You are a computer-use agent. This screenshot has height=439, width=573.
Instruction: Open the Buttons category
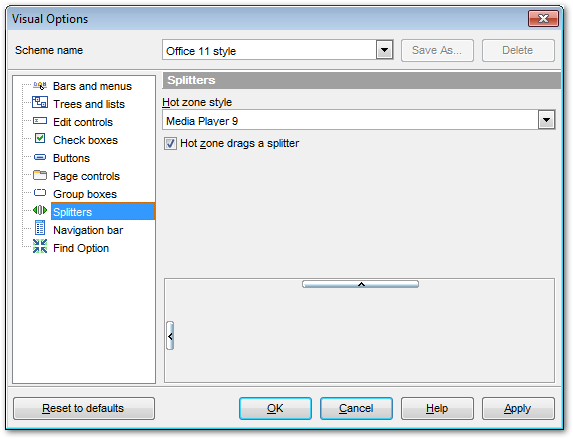point(71,158)
